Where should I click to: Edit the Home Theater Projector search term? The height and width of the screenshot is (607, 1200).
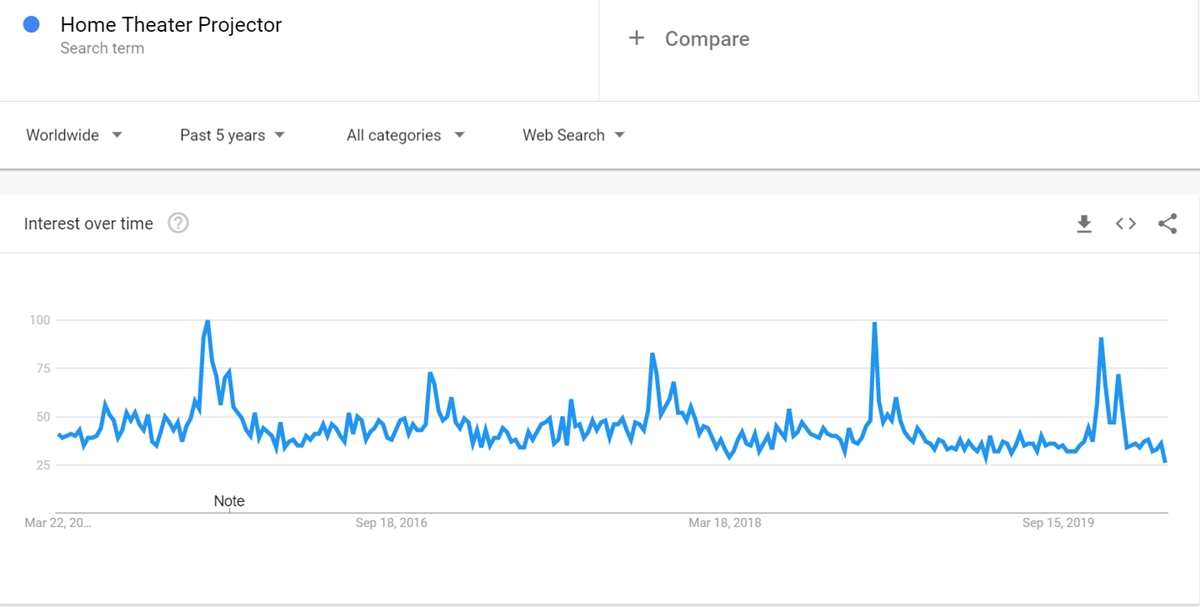tap(171, 25)
